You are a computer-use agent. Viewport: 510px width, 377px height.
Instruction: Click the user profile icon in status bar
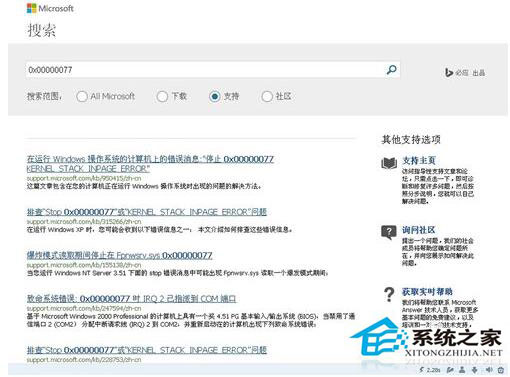coord(462,370)
